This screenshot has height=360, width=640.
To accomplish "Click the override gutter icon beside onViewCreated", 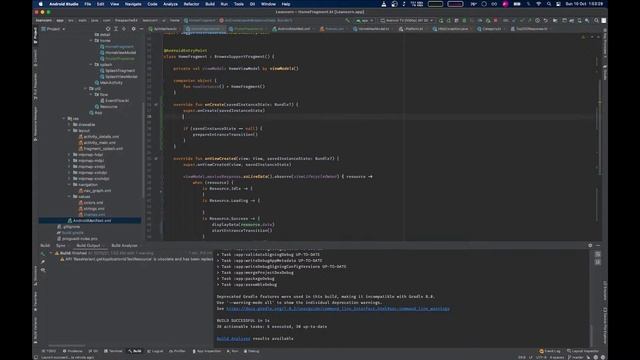I will [156, 158].
